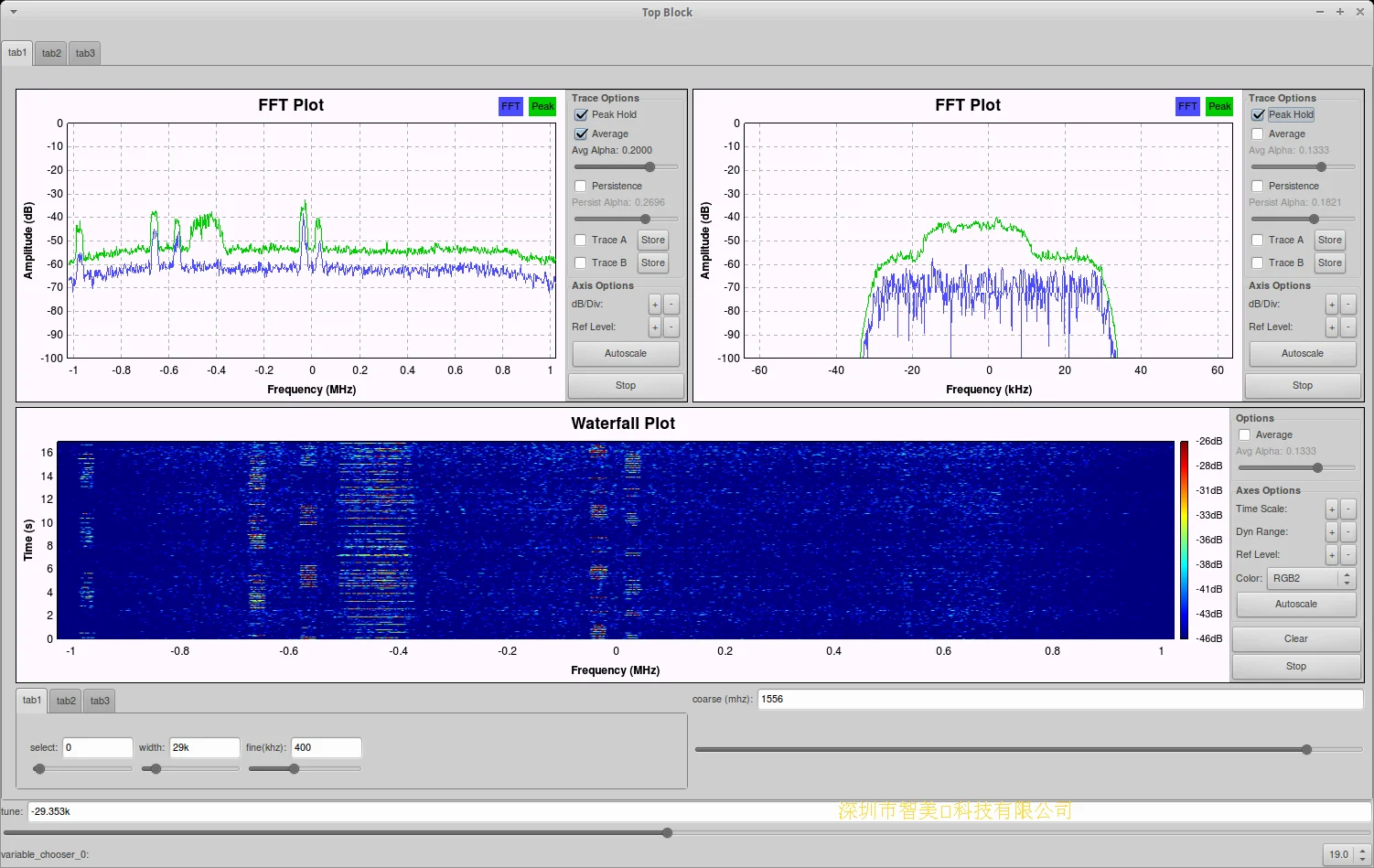Image resolution: width=1374 pixels, height=868 pixels.
Task: Open the waterfall Color RGB2 dropdown
Action: pyautogui.click(x=1310, y=579)
